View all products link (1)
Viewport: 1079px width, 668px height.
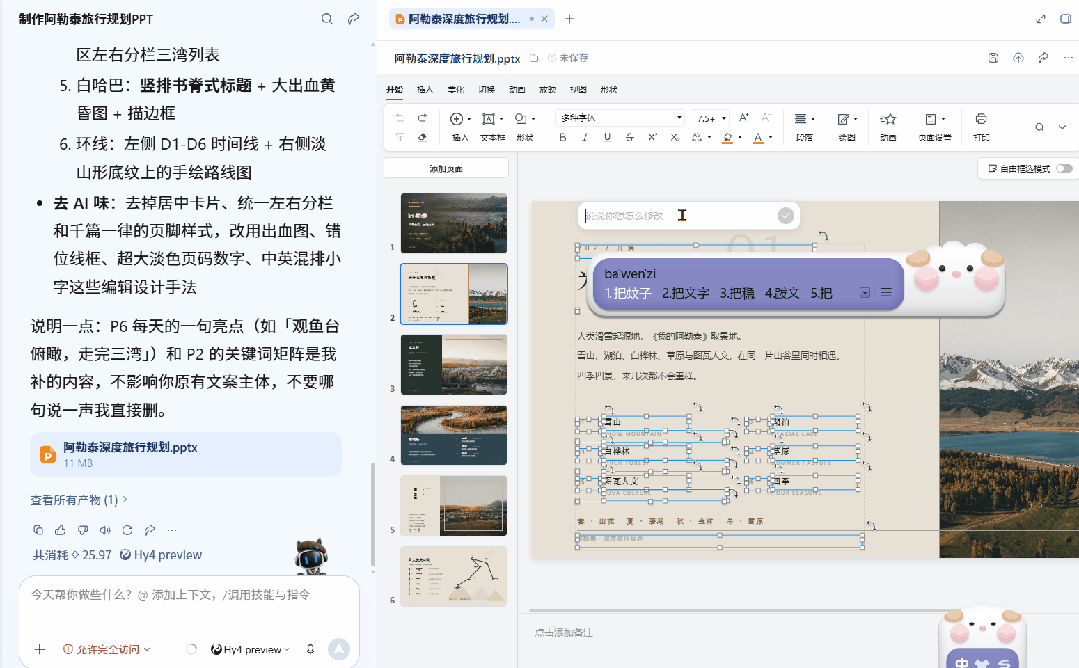pos(79,500)
